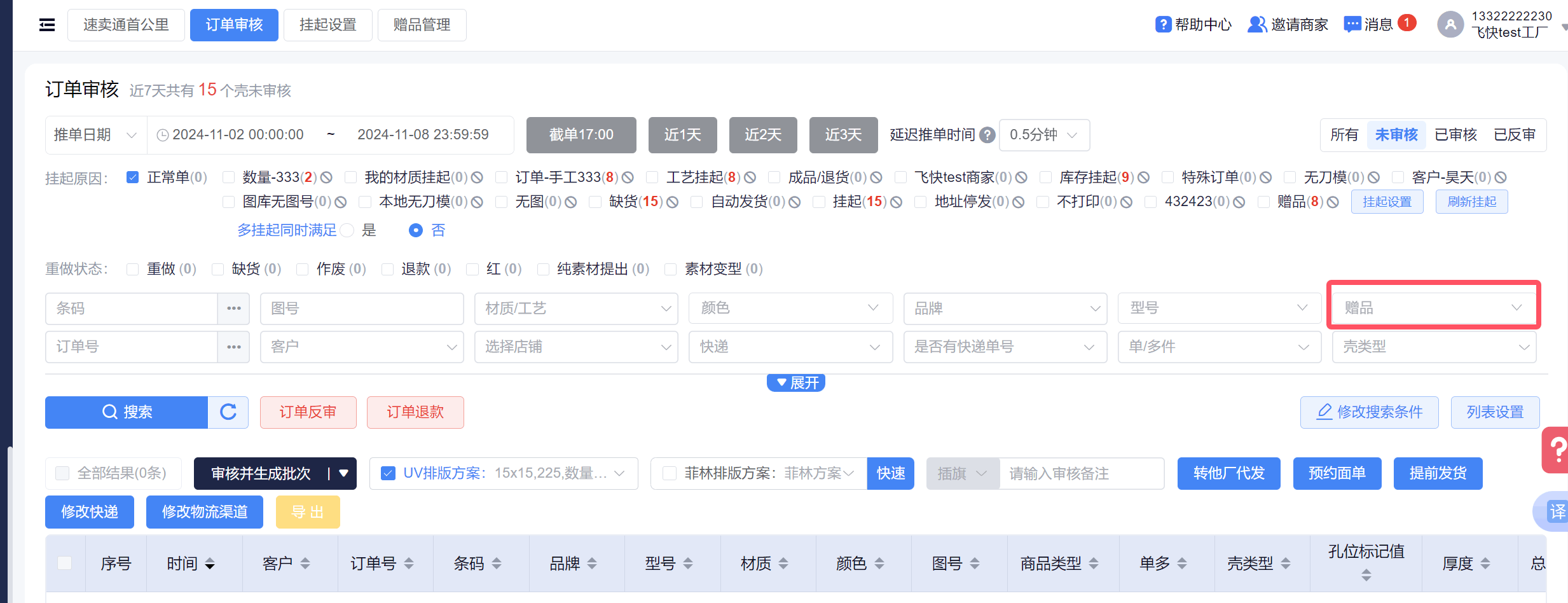Image resolution: width=1568 pixels, height=603 pixels.
Task: Click 展开 to expand more filters
Action: pos(796,383)
